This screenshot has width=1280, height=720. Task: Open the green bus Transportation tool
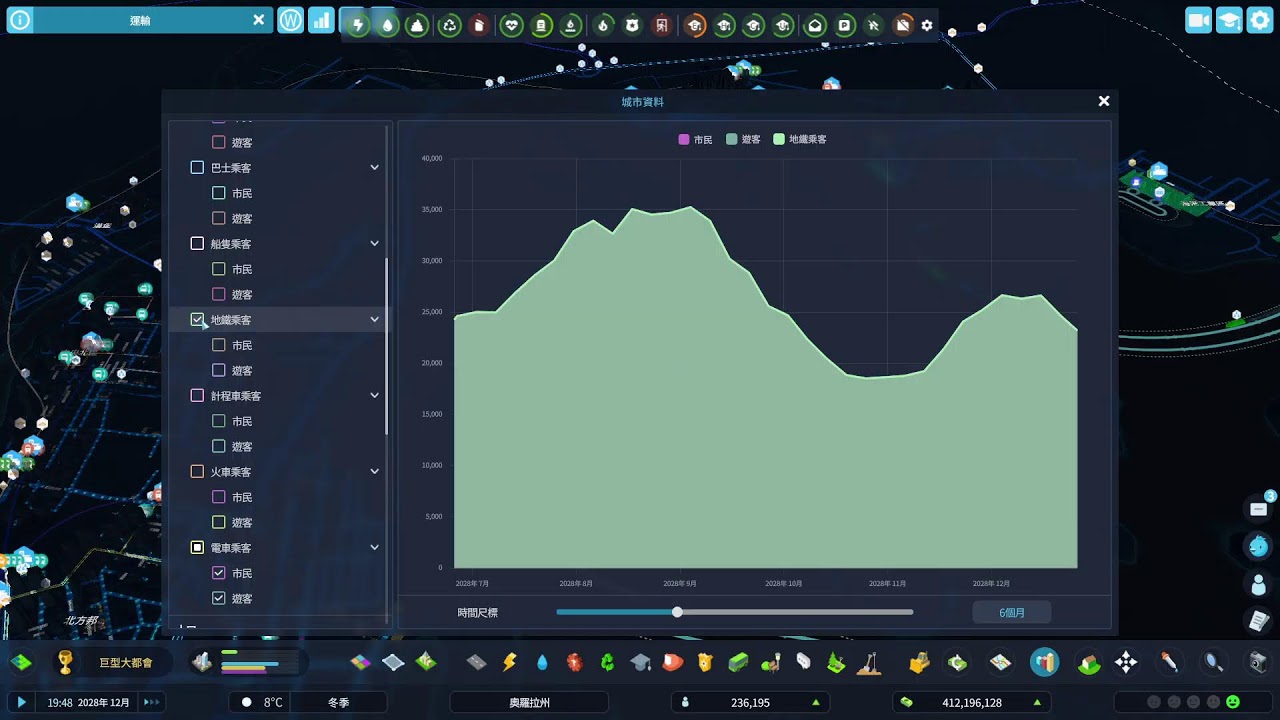pyautogui.click(x=738, y=662)
